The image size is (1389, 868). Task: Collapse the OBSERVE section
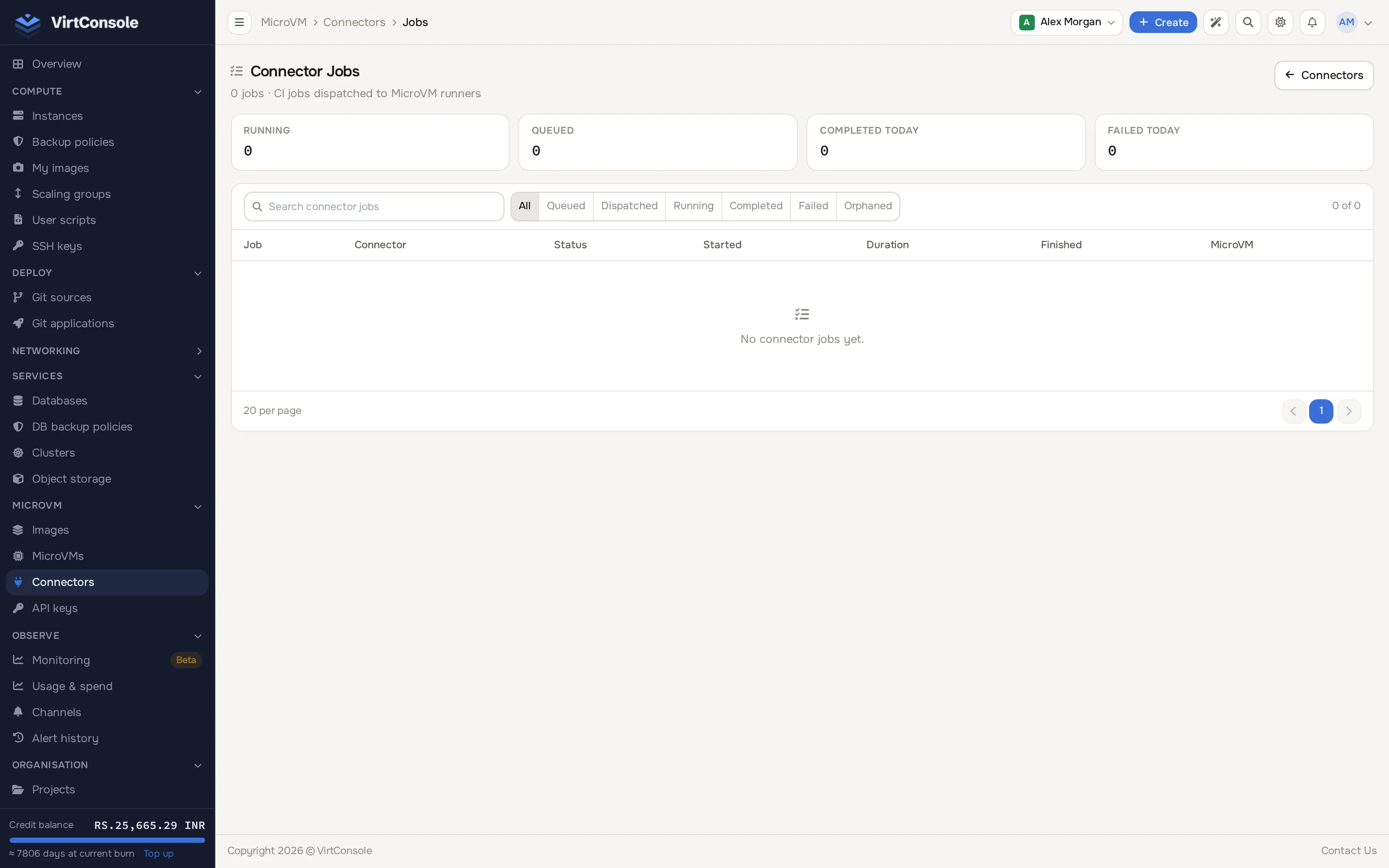[107, 635]
